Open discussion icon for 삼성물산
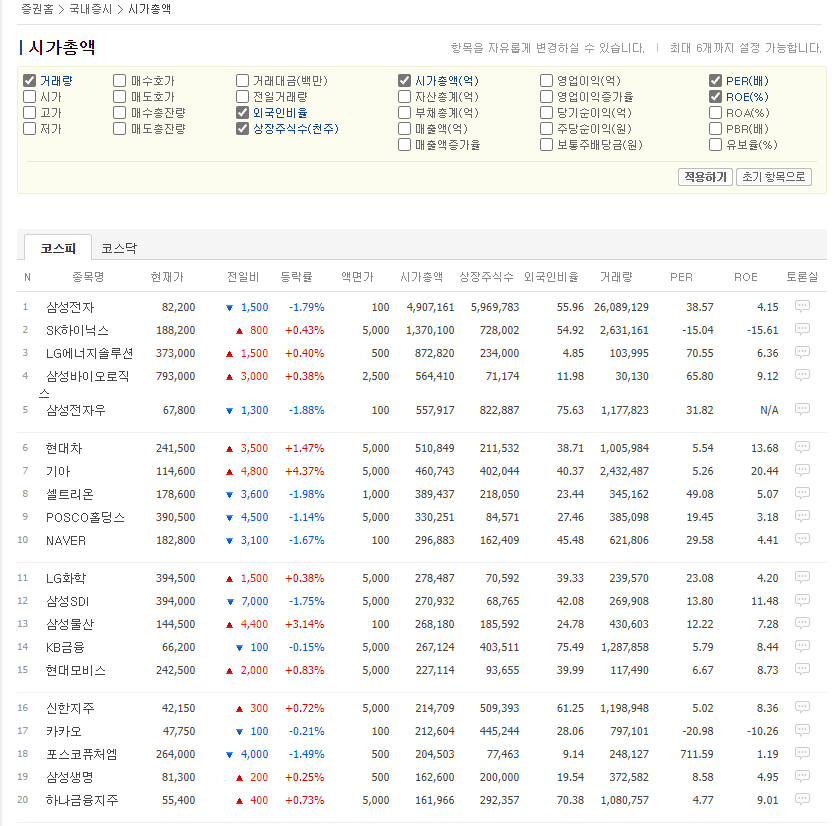The image size is (835, 826). [802, 623]
